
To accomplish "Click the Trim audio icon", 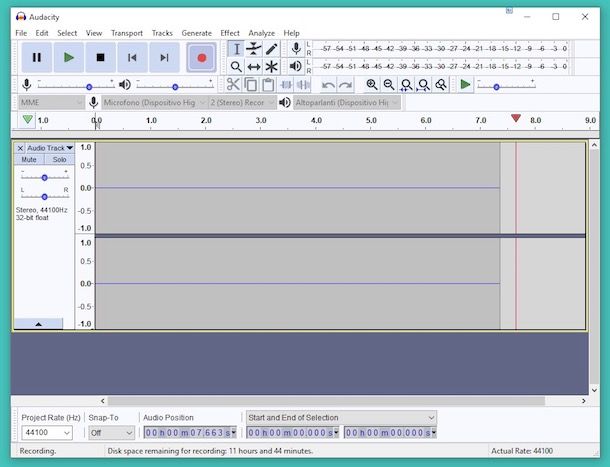I will (x=286, y=84).
